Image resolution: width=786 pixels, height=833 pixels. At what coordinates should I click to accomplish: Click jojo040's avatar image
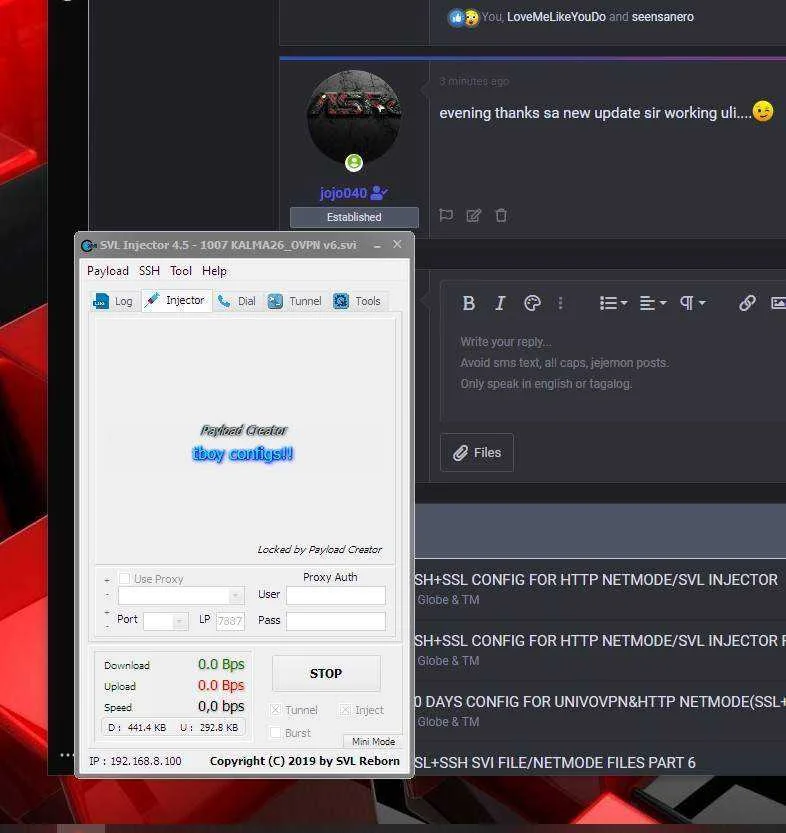(354, 117)
